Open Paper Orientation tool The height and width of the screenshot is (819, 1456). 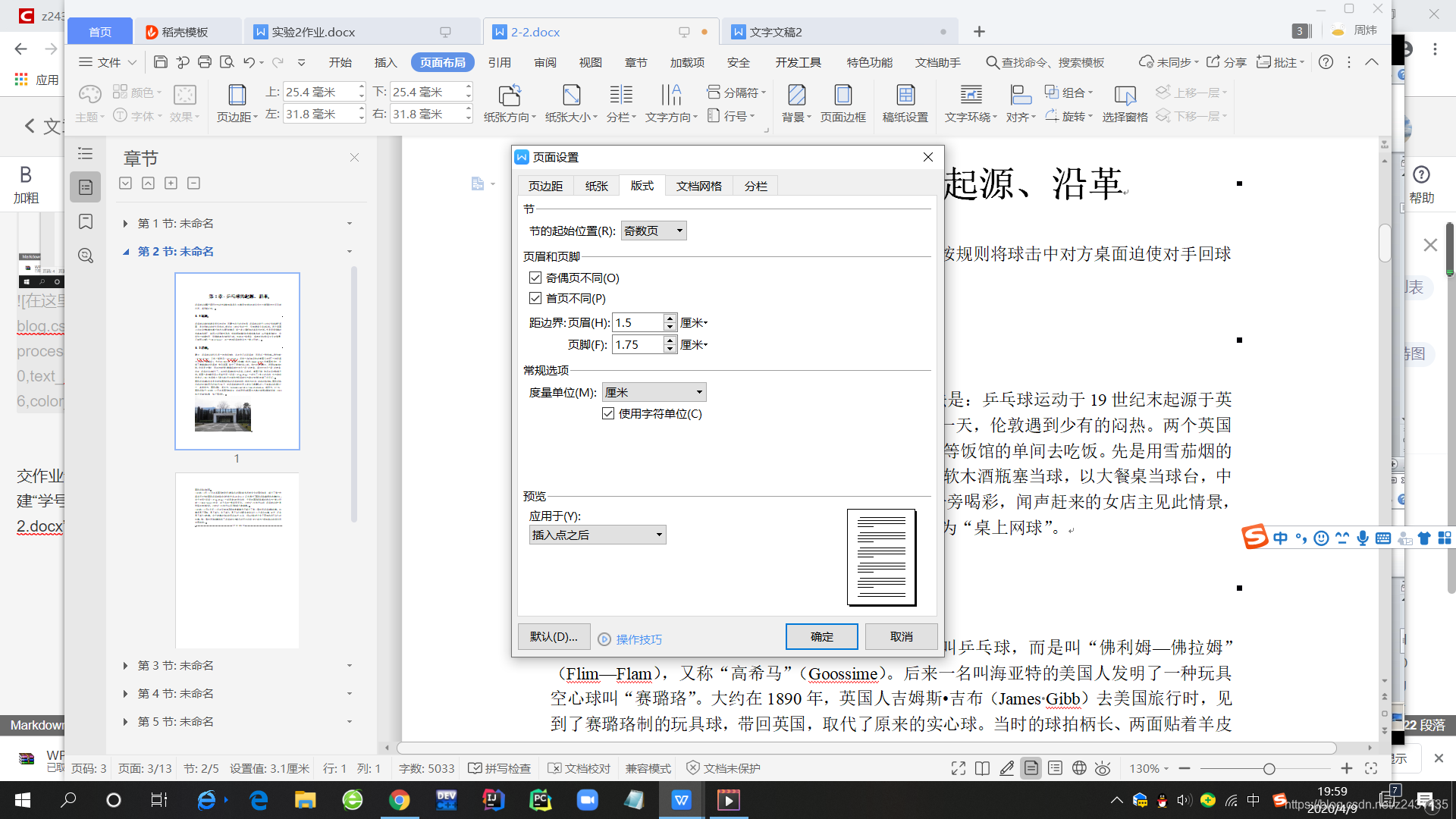coord(510,102)
